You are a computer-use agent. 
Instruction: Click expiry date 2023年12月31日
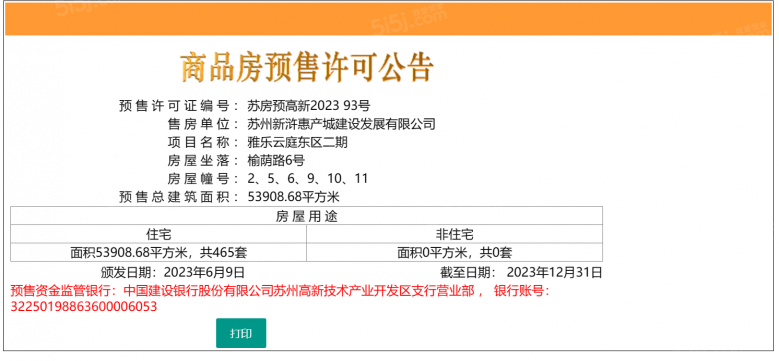click(554, 272)
